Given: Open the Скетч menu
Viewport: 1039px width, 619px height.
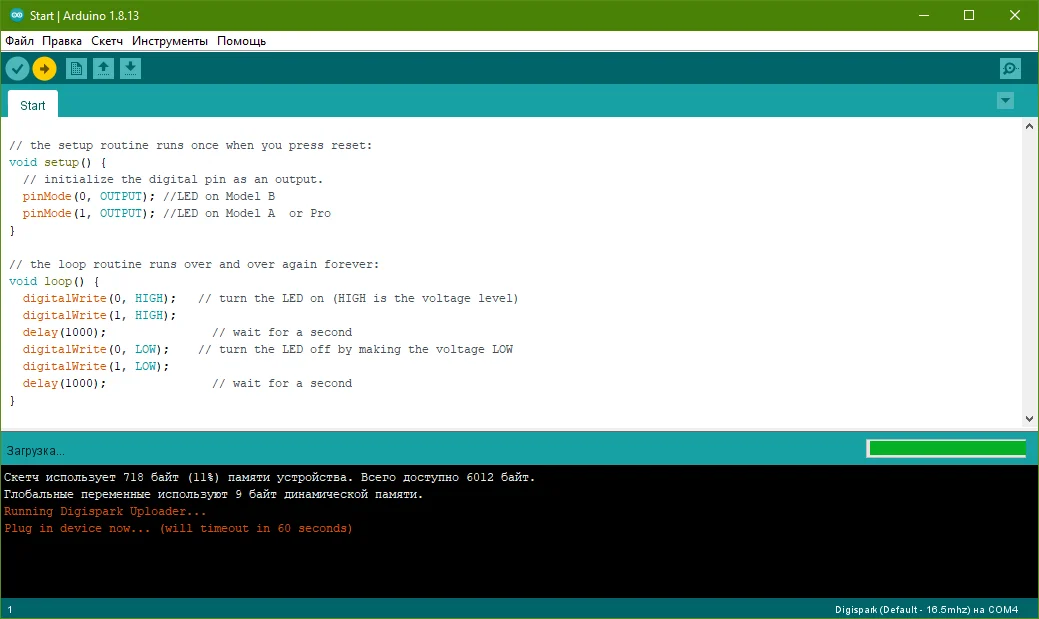Looking at the screenshot, I should point(107,41).
